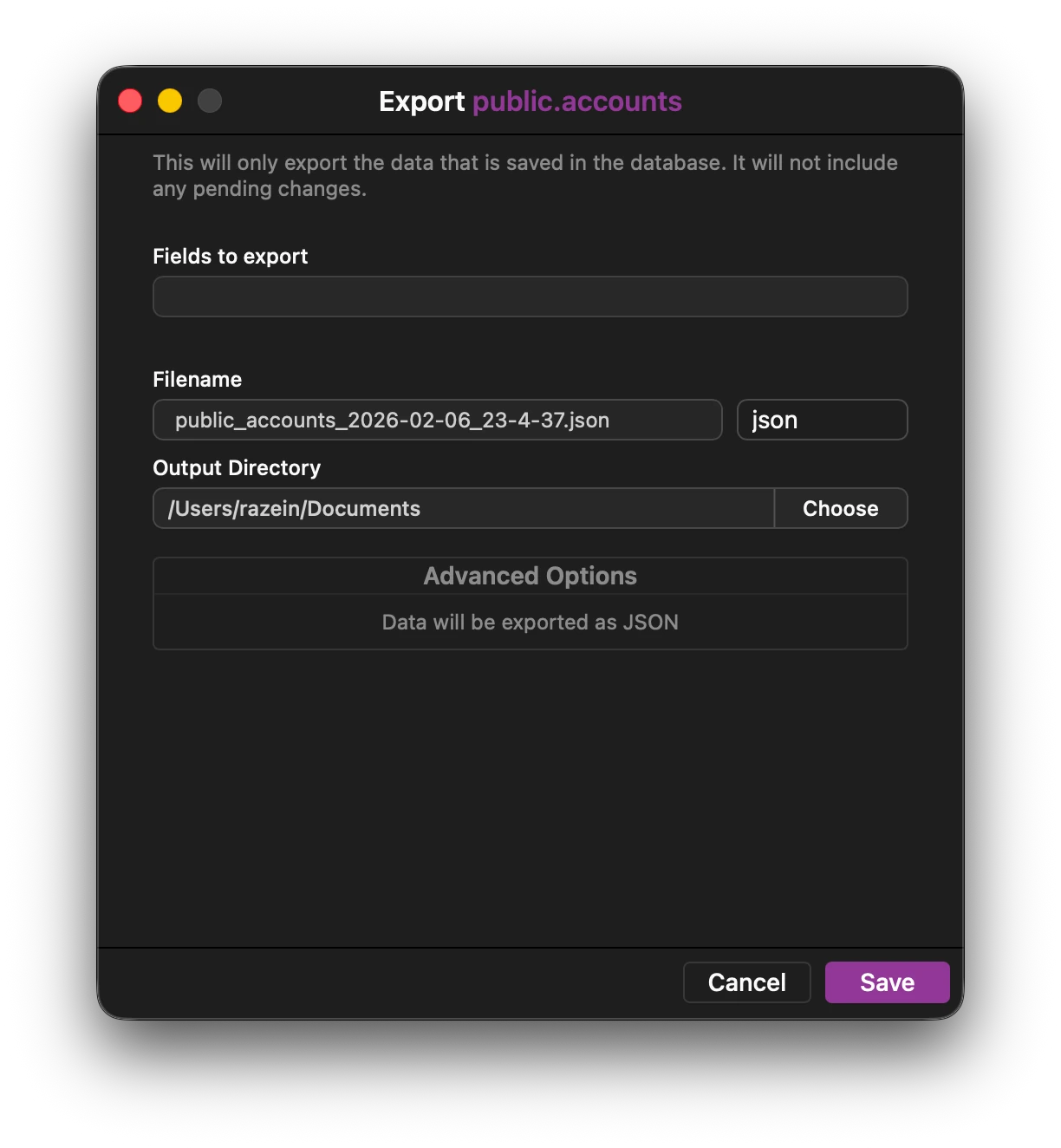Click the empty footer area left of Cancel
The width and height of the screenshot is (1061, 1148).
[390, 982]
